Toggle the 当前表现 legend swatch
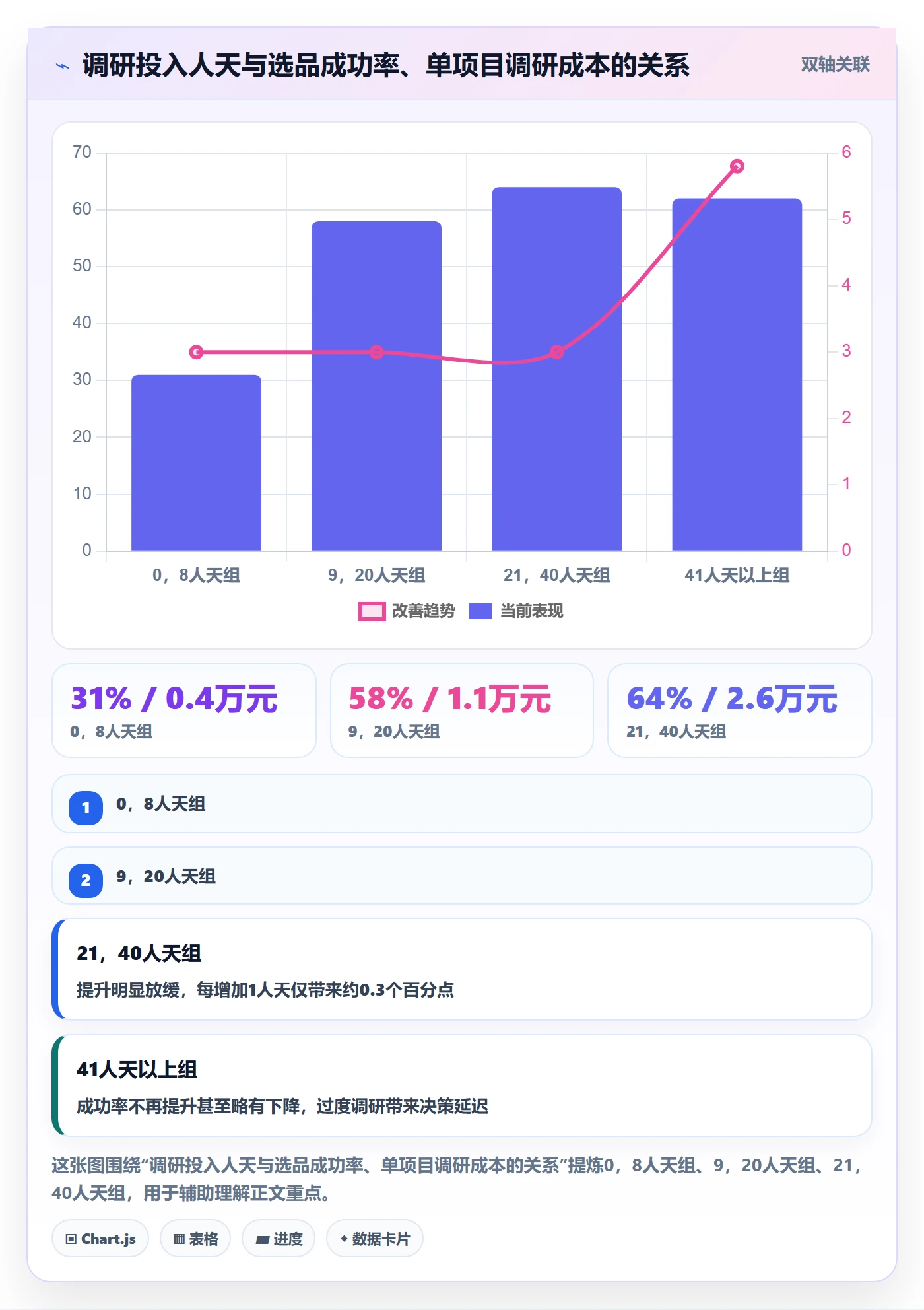 click(480, 611)
